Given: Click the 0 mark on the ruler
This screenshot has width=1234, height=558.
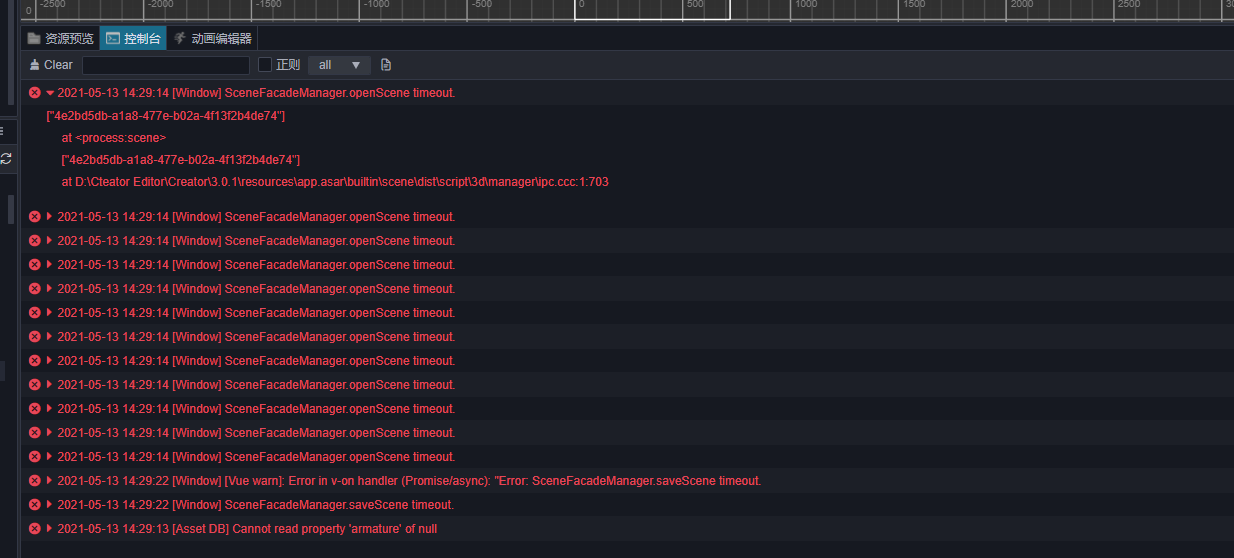Looking at the screenshot, I should (x=581, y=5).
